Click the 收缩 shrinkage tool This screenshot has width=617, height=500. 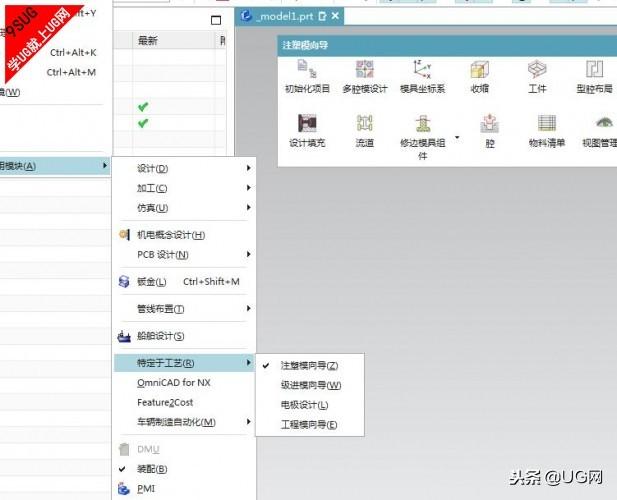click(x=480, y=77)
